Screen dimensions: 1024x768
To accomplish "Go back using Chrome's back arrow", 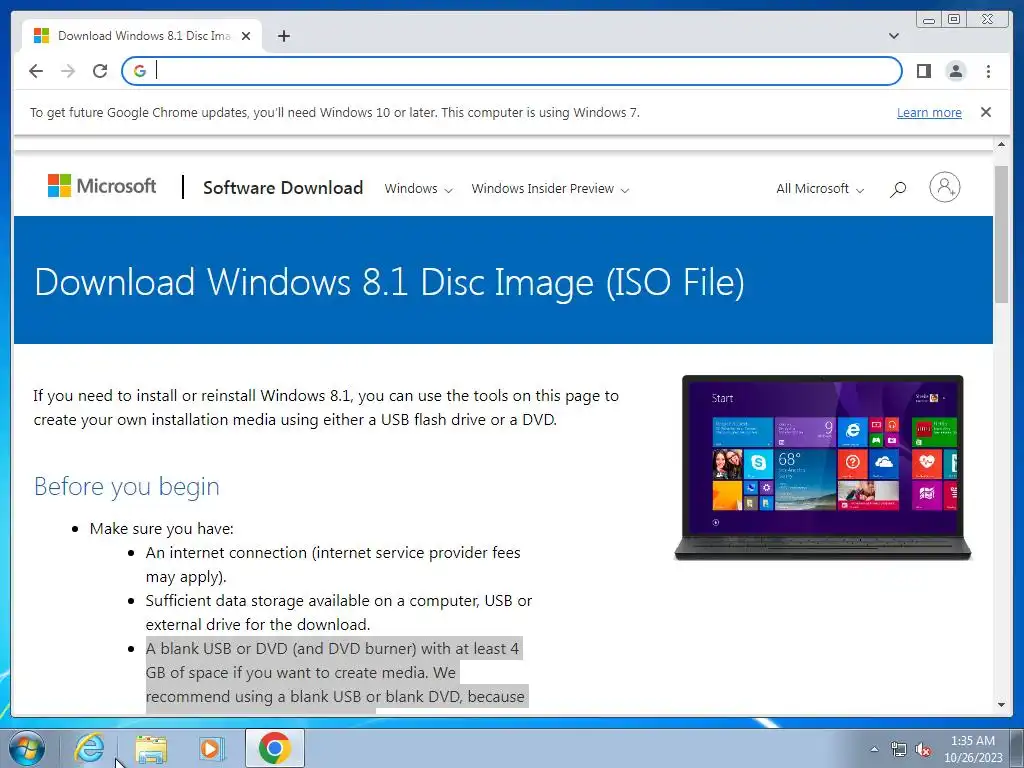I will (36, 71).
